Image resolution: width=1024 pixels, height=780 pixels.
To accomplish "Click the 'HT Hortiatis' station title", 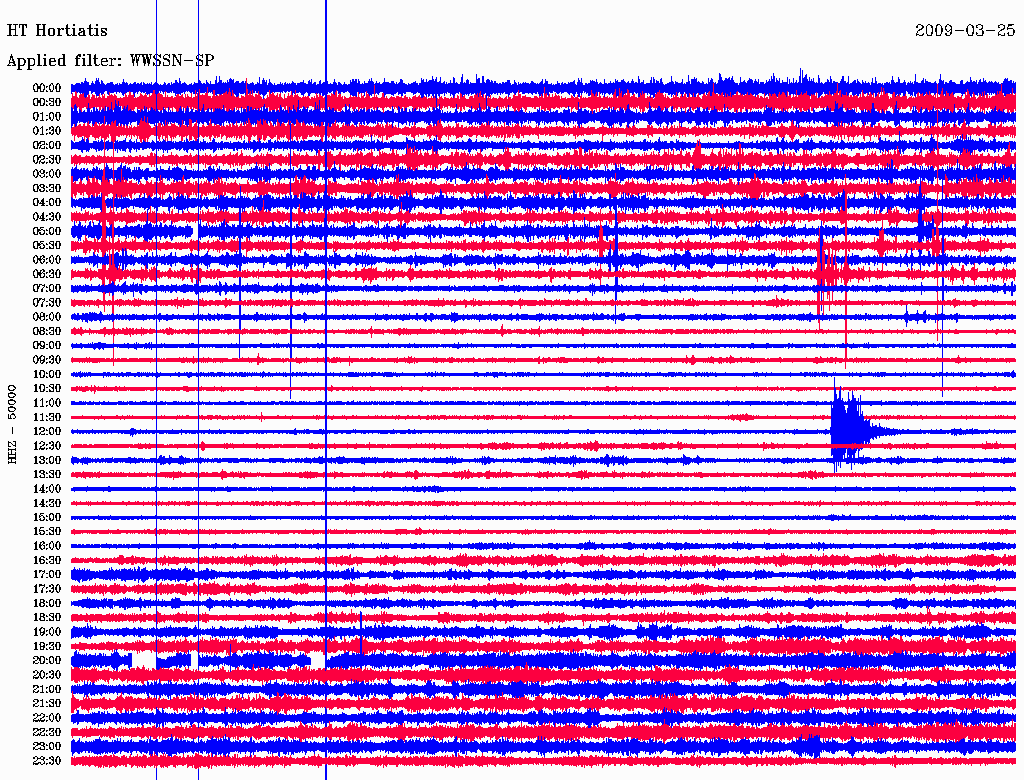I will [57, 31].
